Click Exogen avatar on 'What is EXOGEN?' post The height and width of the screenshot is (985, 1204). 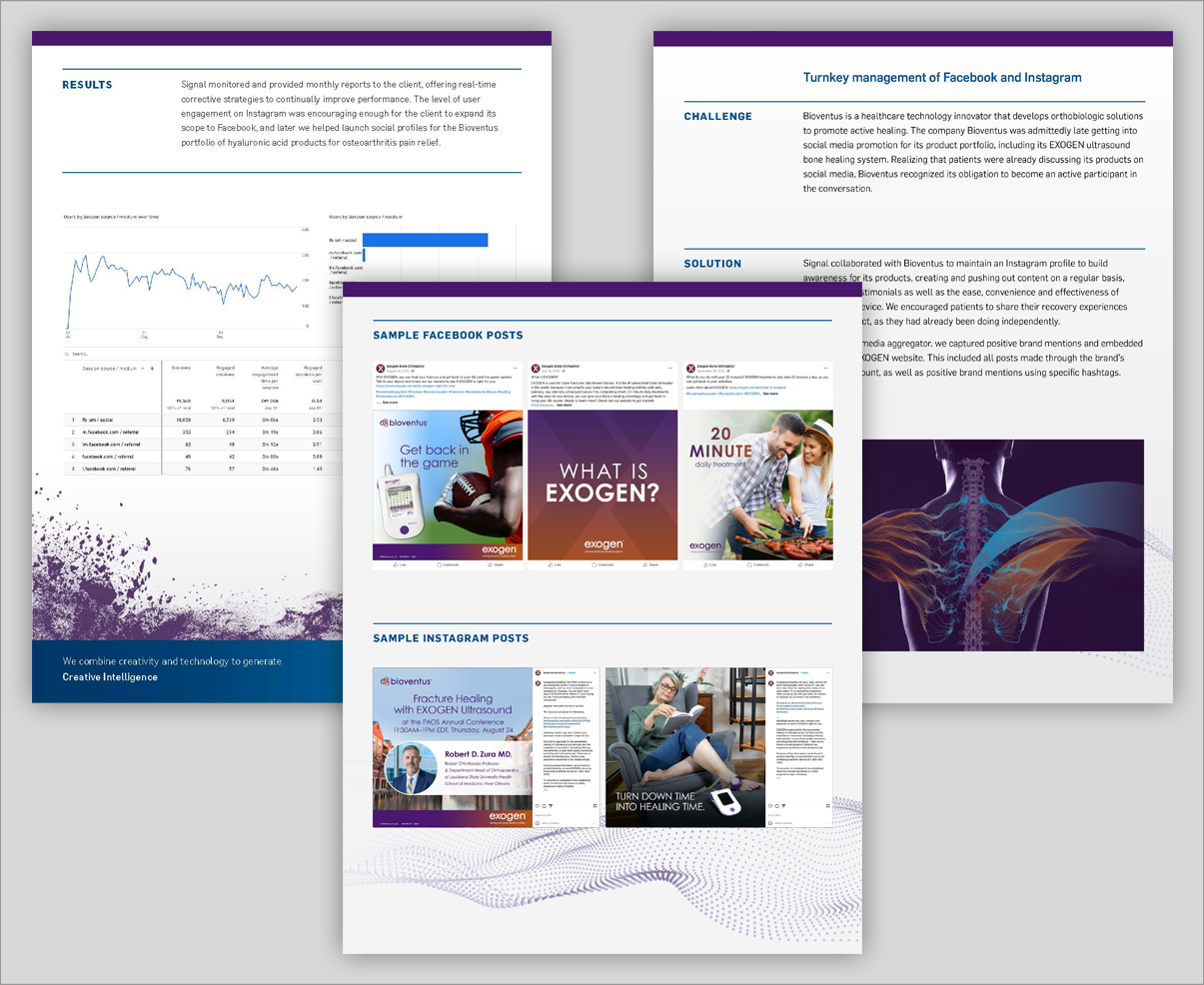(x=536, y=369)
